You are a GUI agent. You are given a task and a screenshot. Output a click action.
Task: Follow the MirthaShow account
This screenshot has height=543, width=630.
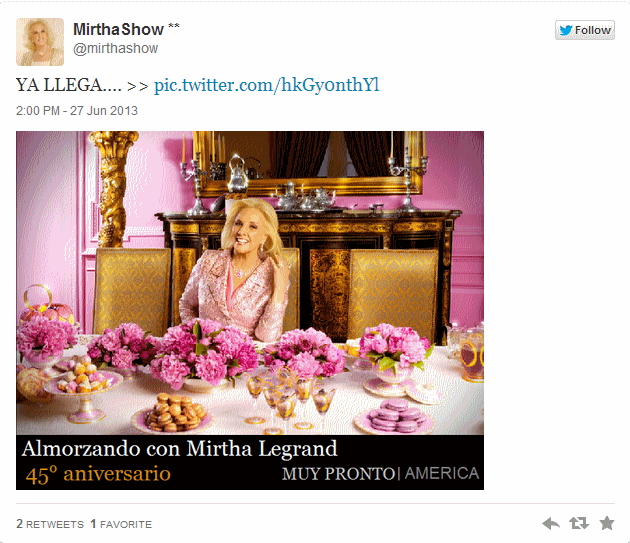click(x=585, y=30)
